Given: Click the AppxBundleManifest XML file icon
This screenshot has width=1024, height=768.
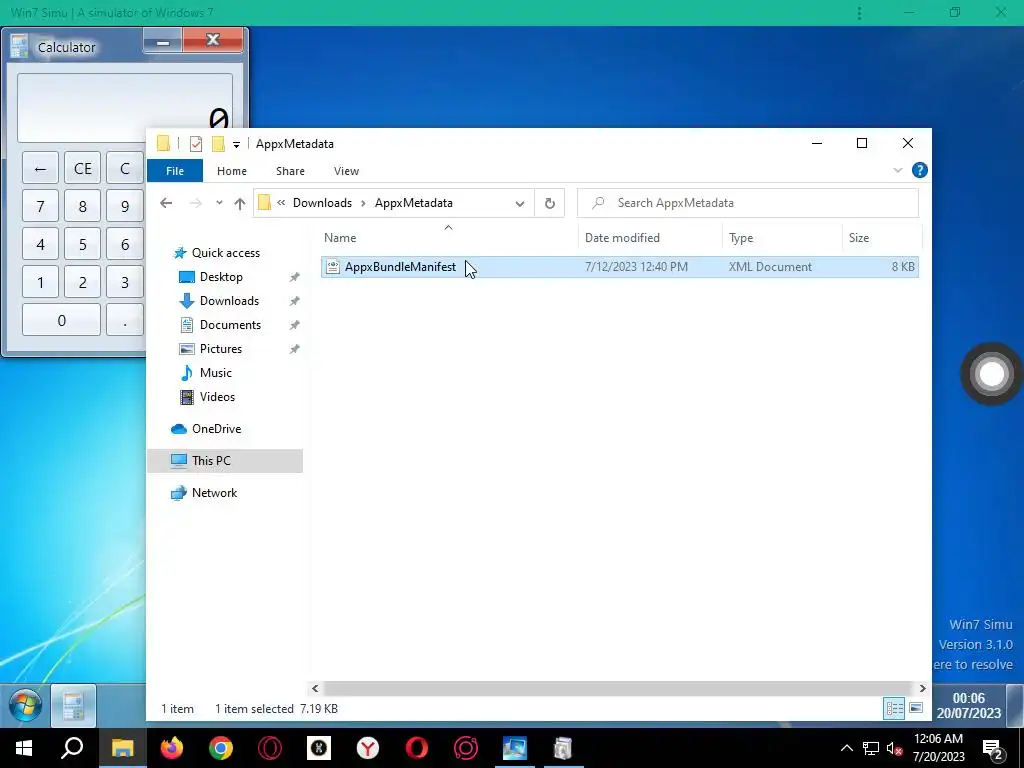Looking at the screenshot, I should [x=333, y=266].
